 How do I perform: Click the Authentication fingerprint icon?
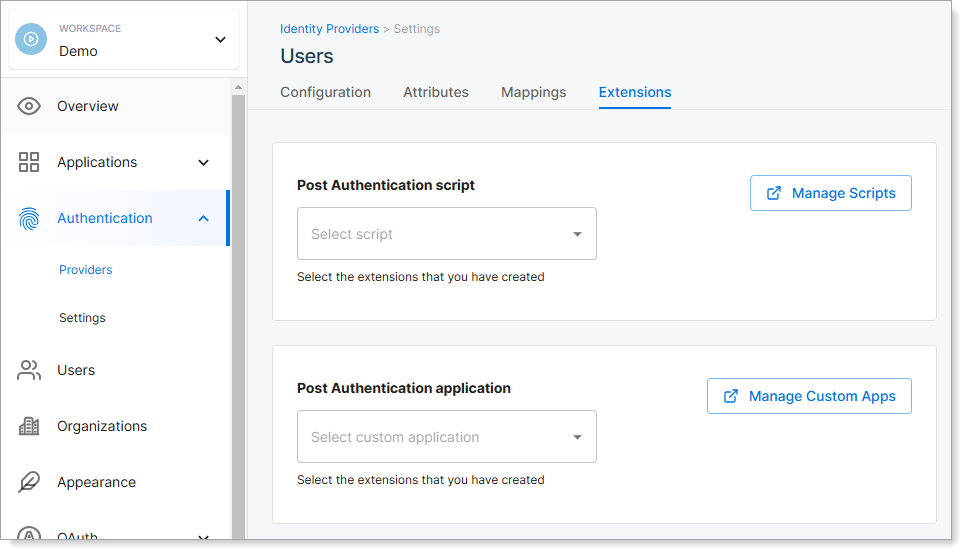[x=29, y=218]
